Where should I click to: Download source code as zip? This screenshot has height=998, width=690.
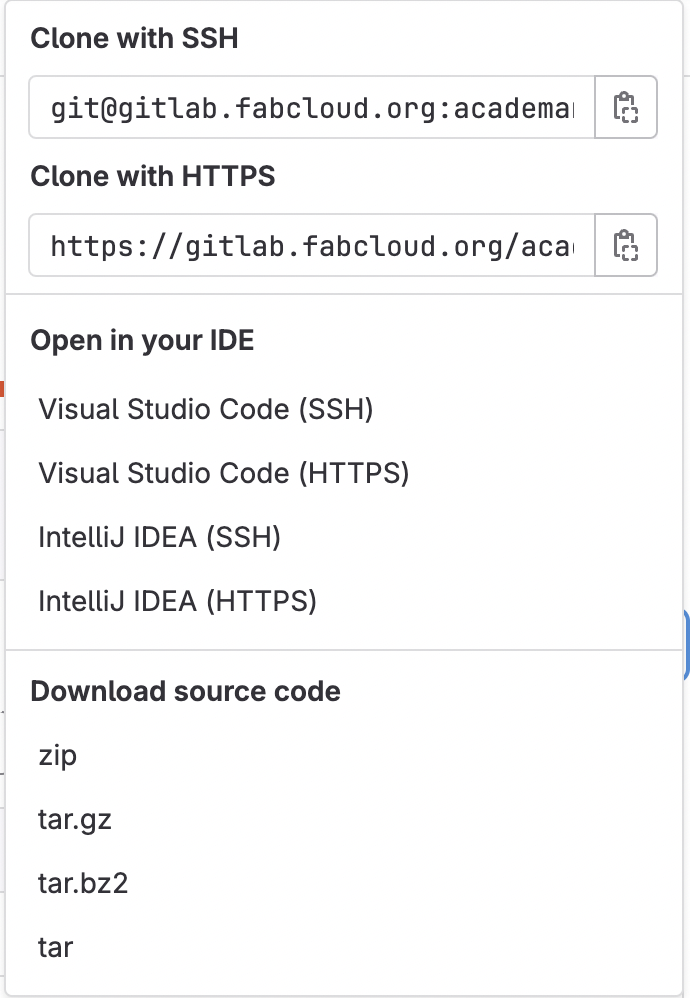pos(58,755)
